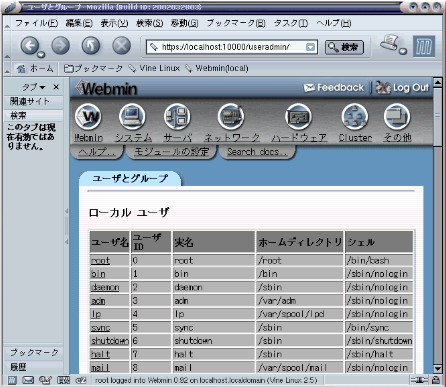
Task: Open the Back button history dropdown
Action: [x=41, y=54]
